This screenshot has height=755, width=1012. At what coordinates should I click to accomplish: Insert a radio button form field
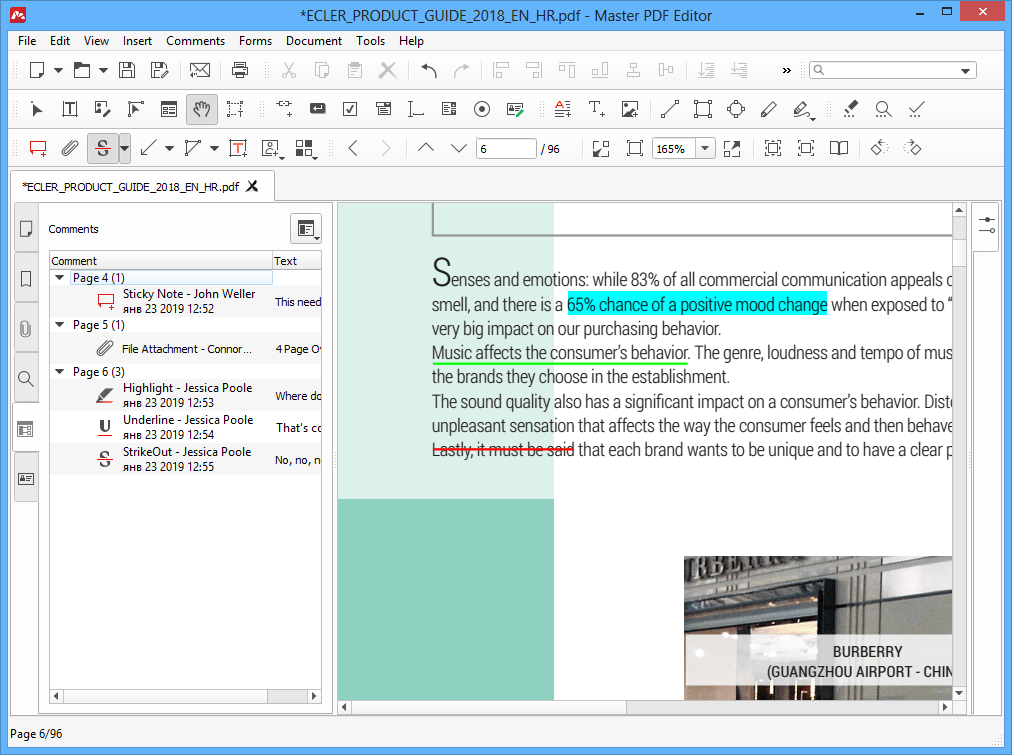click(x=481, y=109)
